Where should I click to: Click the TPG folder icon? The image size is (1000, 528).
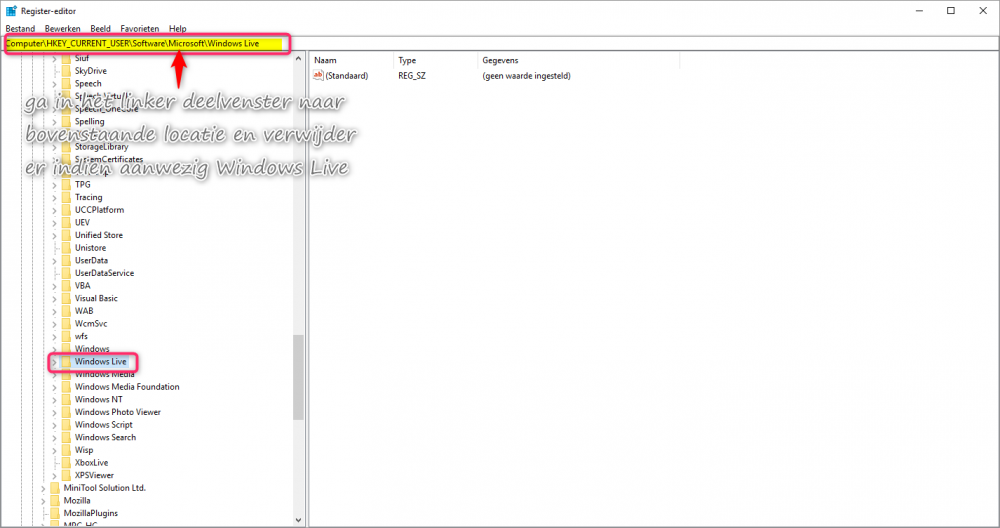(66, 184)
